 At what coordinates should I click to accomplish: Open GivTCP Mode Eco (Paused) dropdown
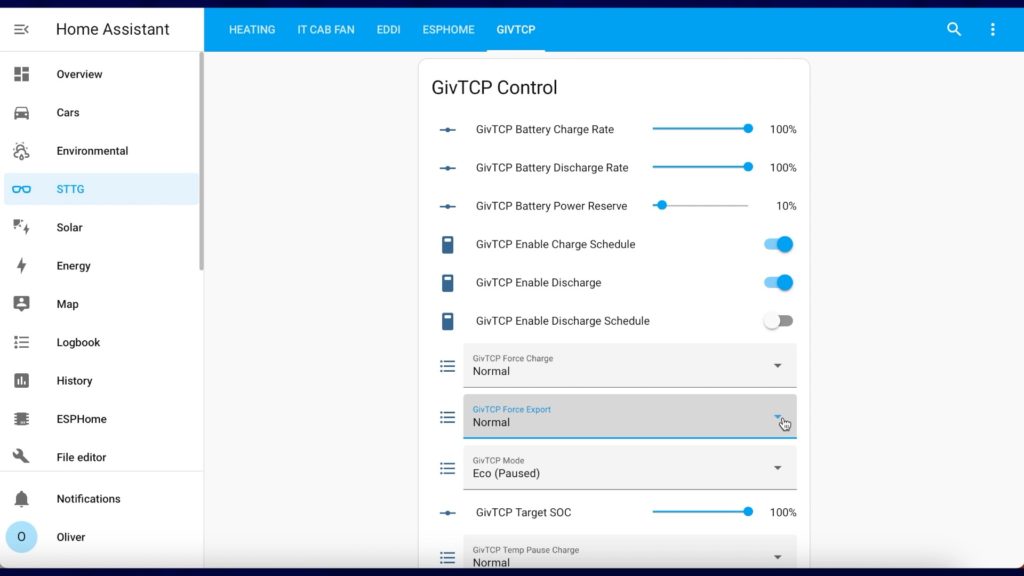click(630, 468)
